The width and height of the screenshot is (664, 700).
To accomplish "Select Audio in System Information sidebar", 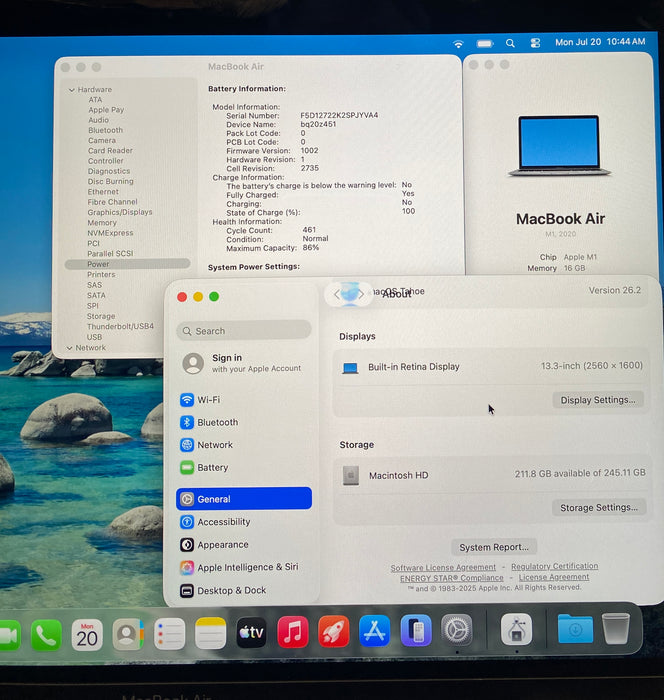I will tap(98, 120).
